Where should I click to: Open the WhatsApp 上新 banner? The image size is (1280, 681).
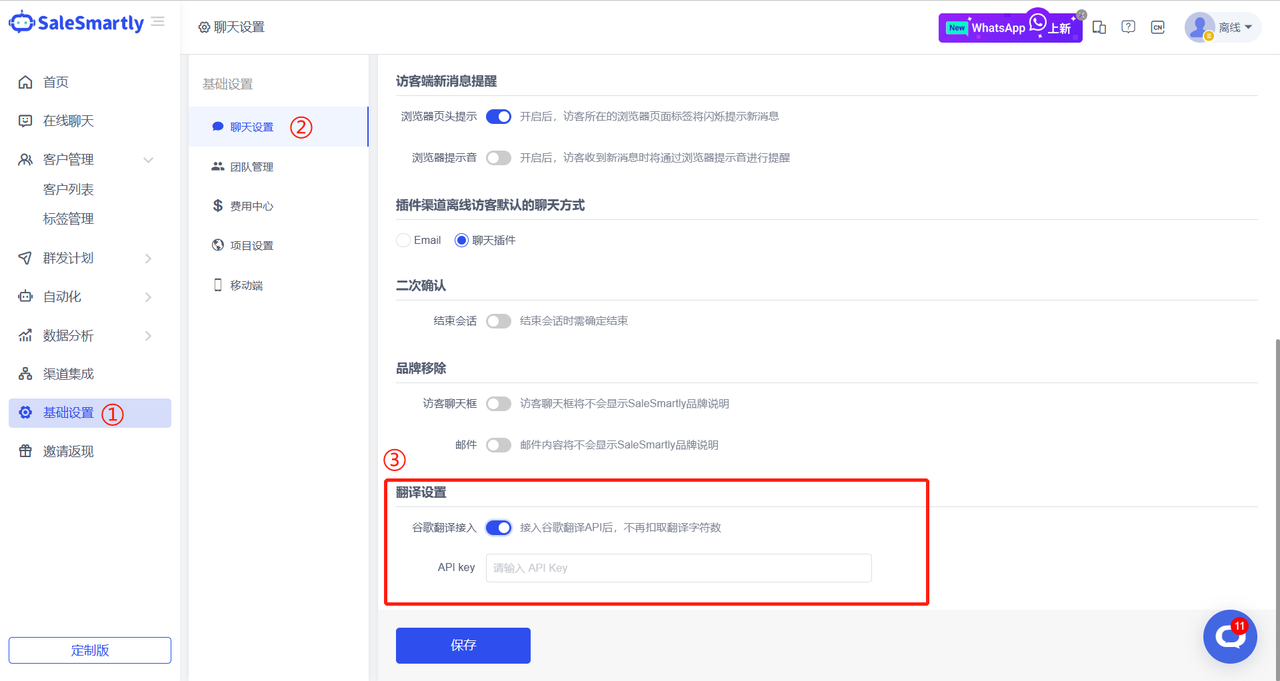tap(1010, 27)
